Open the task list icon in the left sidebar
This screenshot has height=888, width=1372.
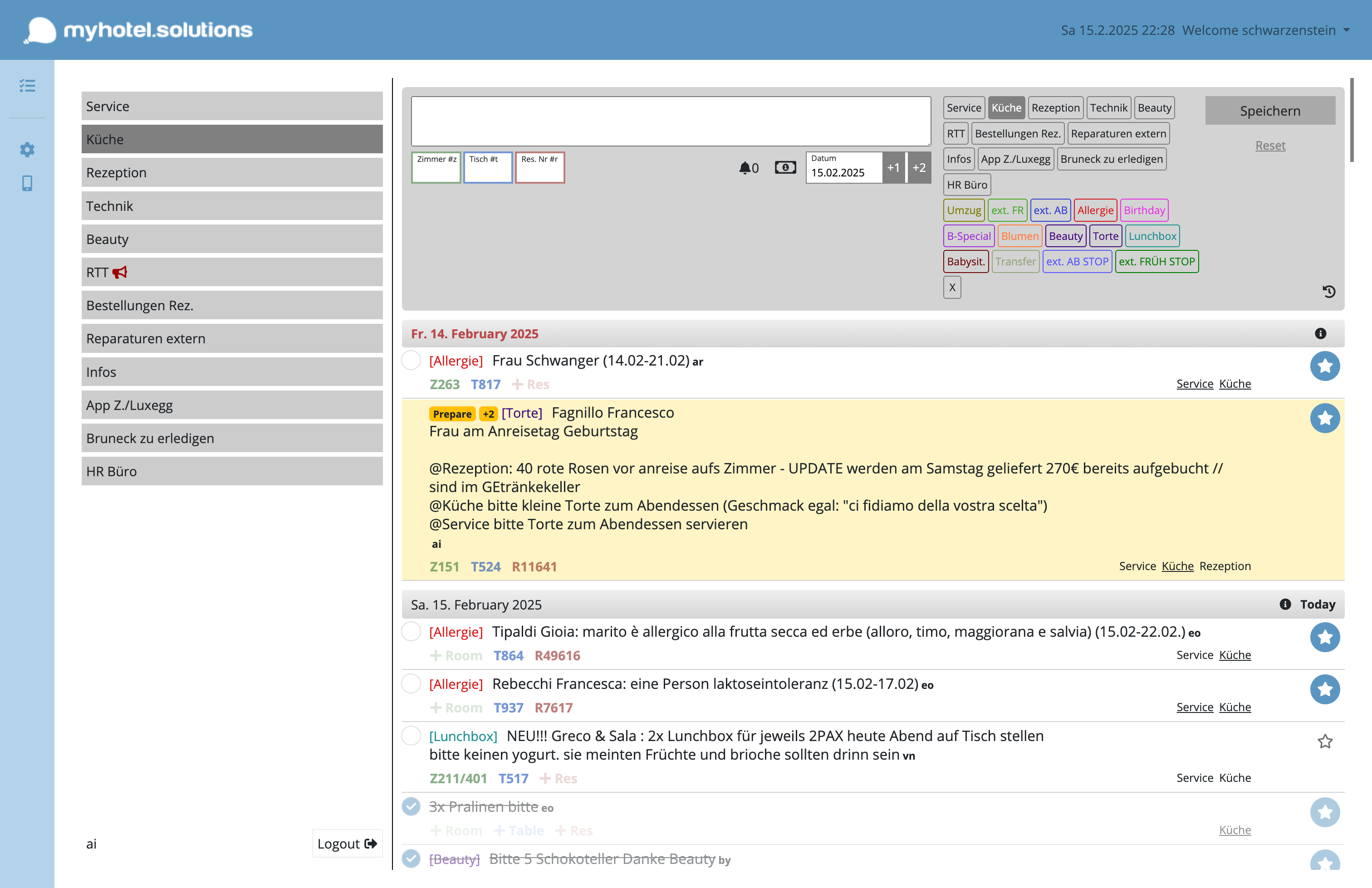tap(26, 85)
